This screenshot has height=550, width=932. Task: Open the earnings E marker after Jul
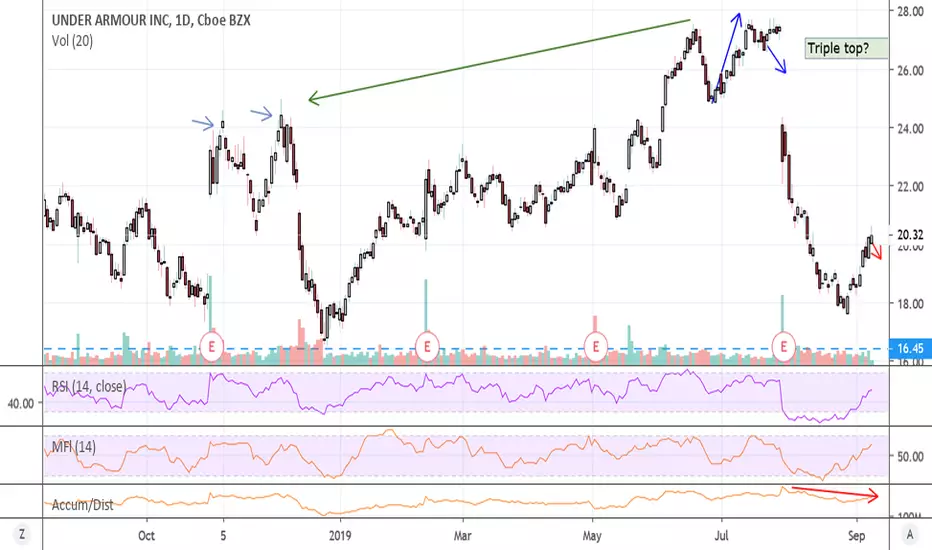783,346
